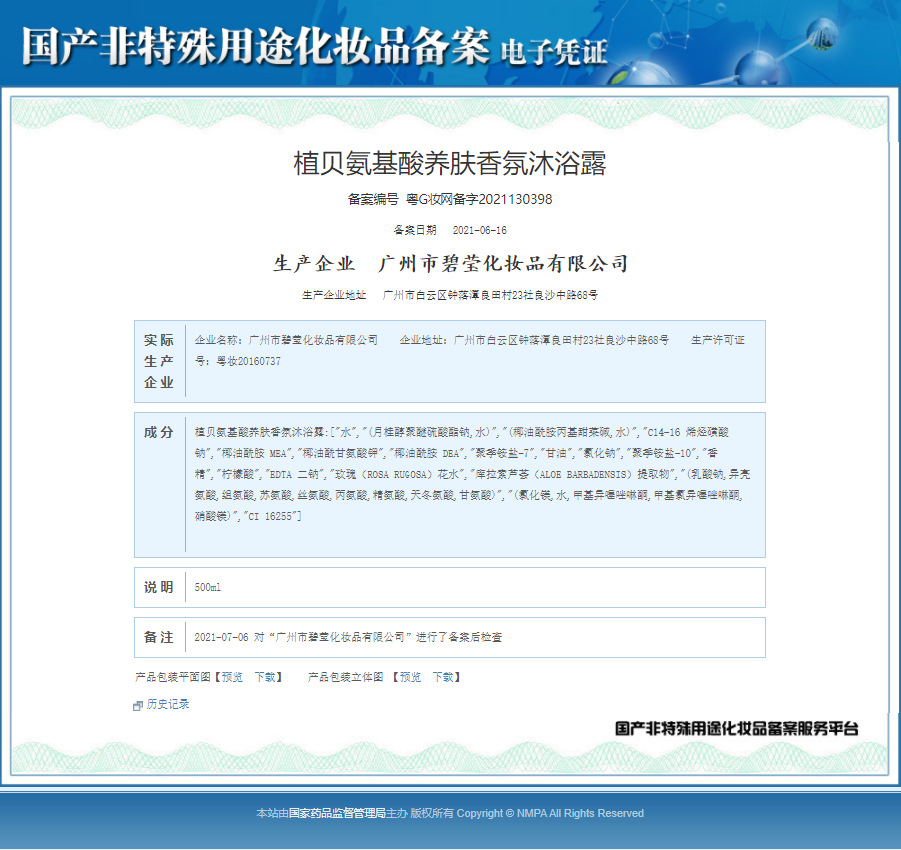Click the history record icon beside 历史记录
901x850 pixels.
click(x=137, y=705)
